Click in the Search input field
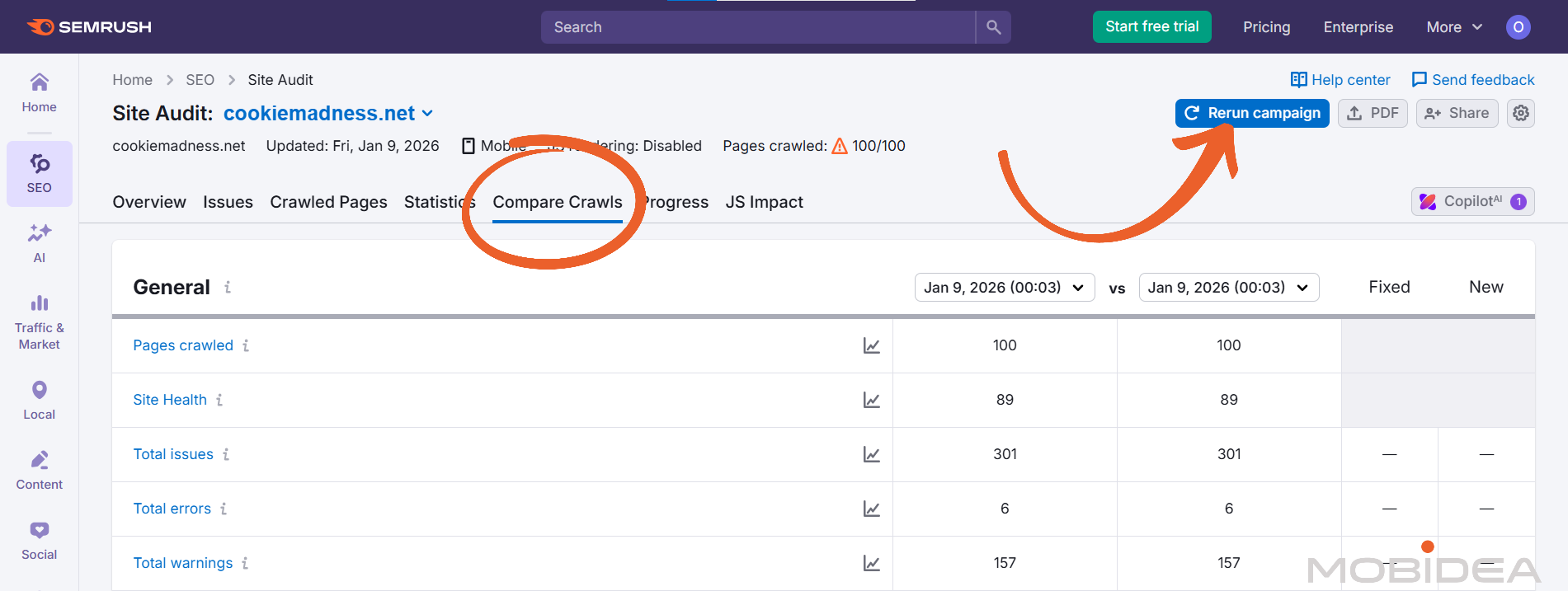 (x=758, y=27)
